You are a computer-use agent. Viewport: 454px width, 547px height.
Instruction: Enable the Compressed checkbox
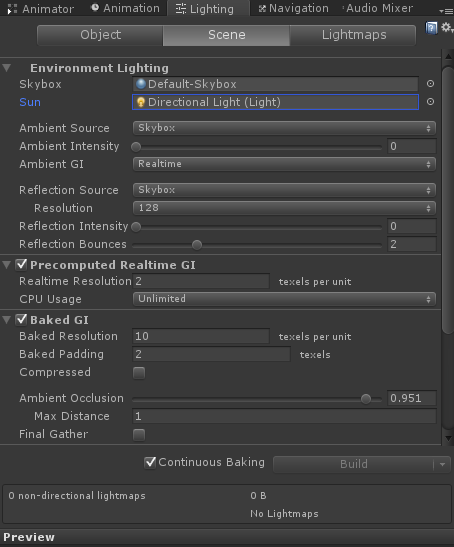click(139, 373)
